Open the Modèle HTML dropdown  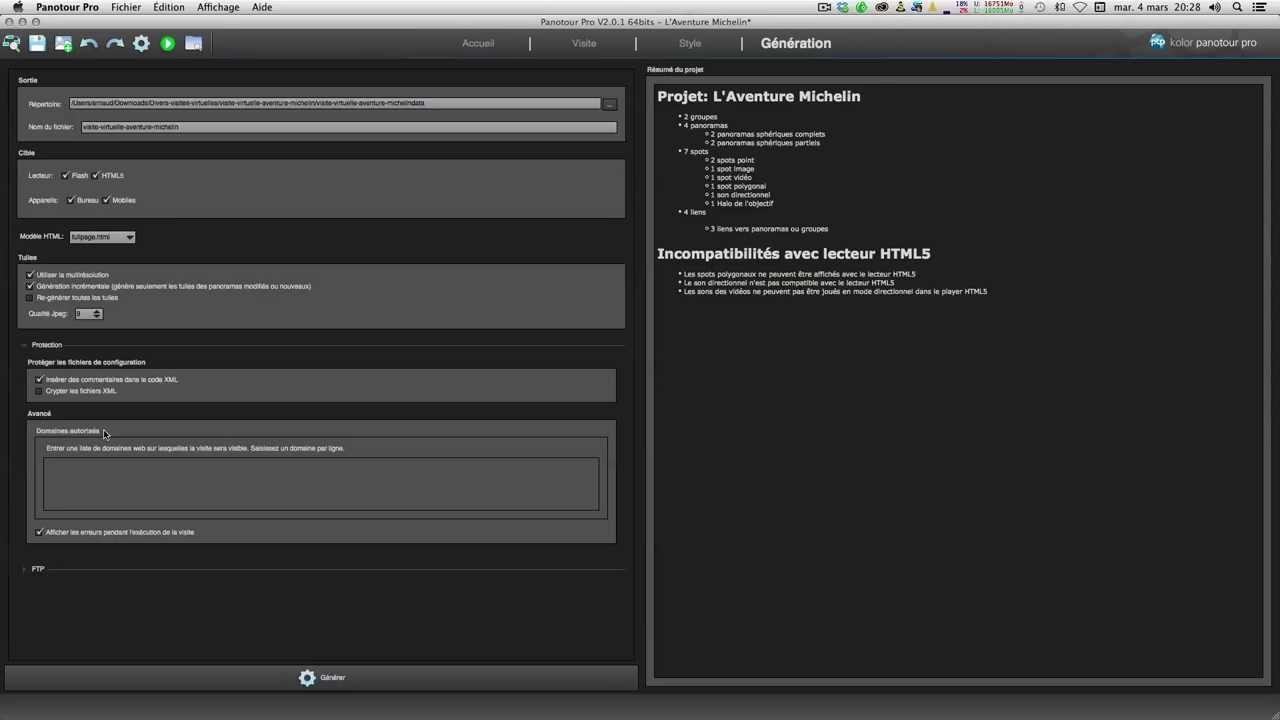102,237
